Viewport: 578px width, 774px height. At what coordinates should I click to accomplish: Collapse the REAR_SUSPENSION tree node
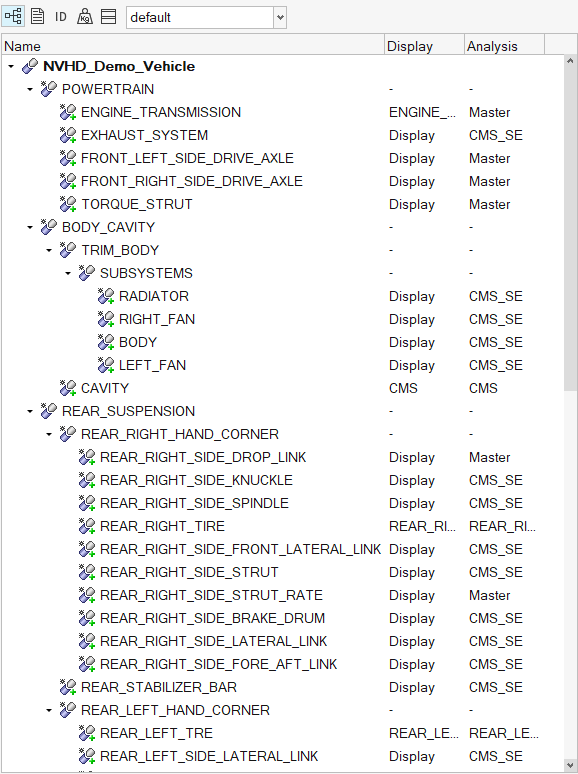coord(30,411)
